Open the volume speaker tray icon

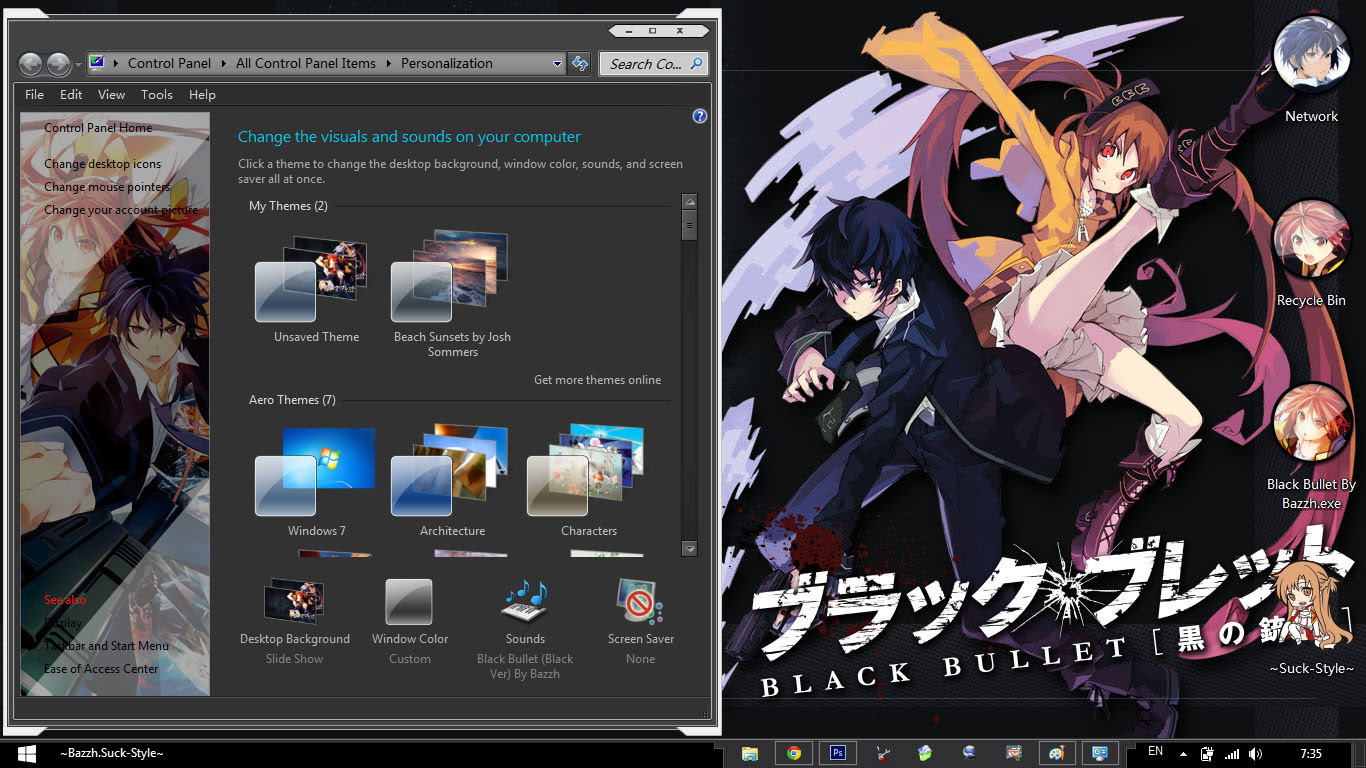point(1255,754)
